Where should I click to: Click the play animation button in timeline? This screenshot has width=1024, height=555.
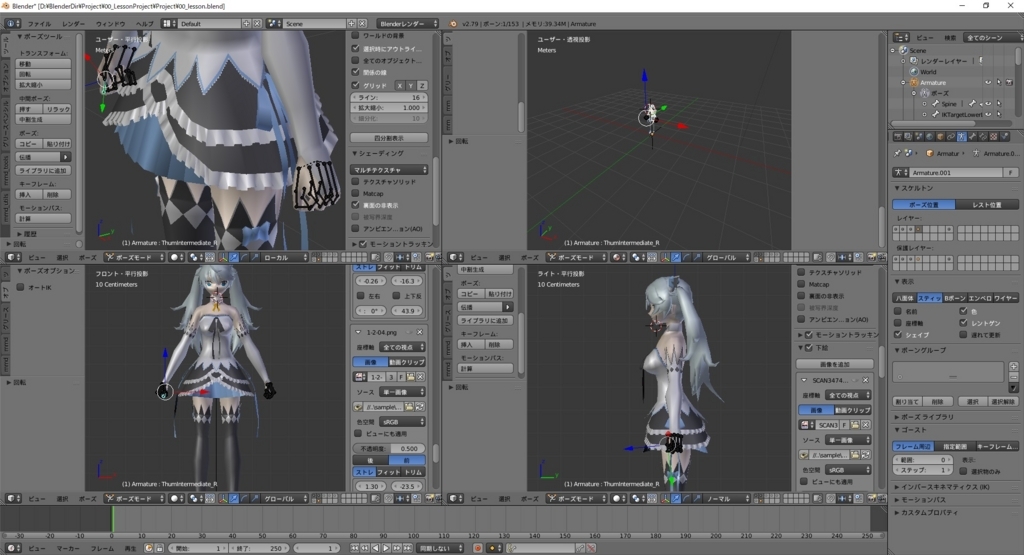pos(386,548)
